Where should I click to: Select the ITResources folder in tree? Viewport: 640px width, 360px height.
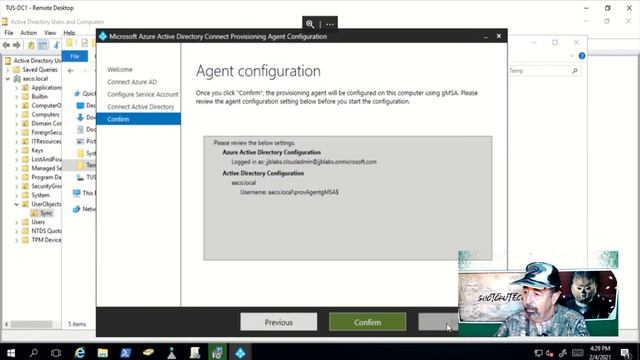46,141
